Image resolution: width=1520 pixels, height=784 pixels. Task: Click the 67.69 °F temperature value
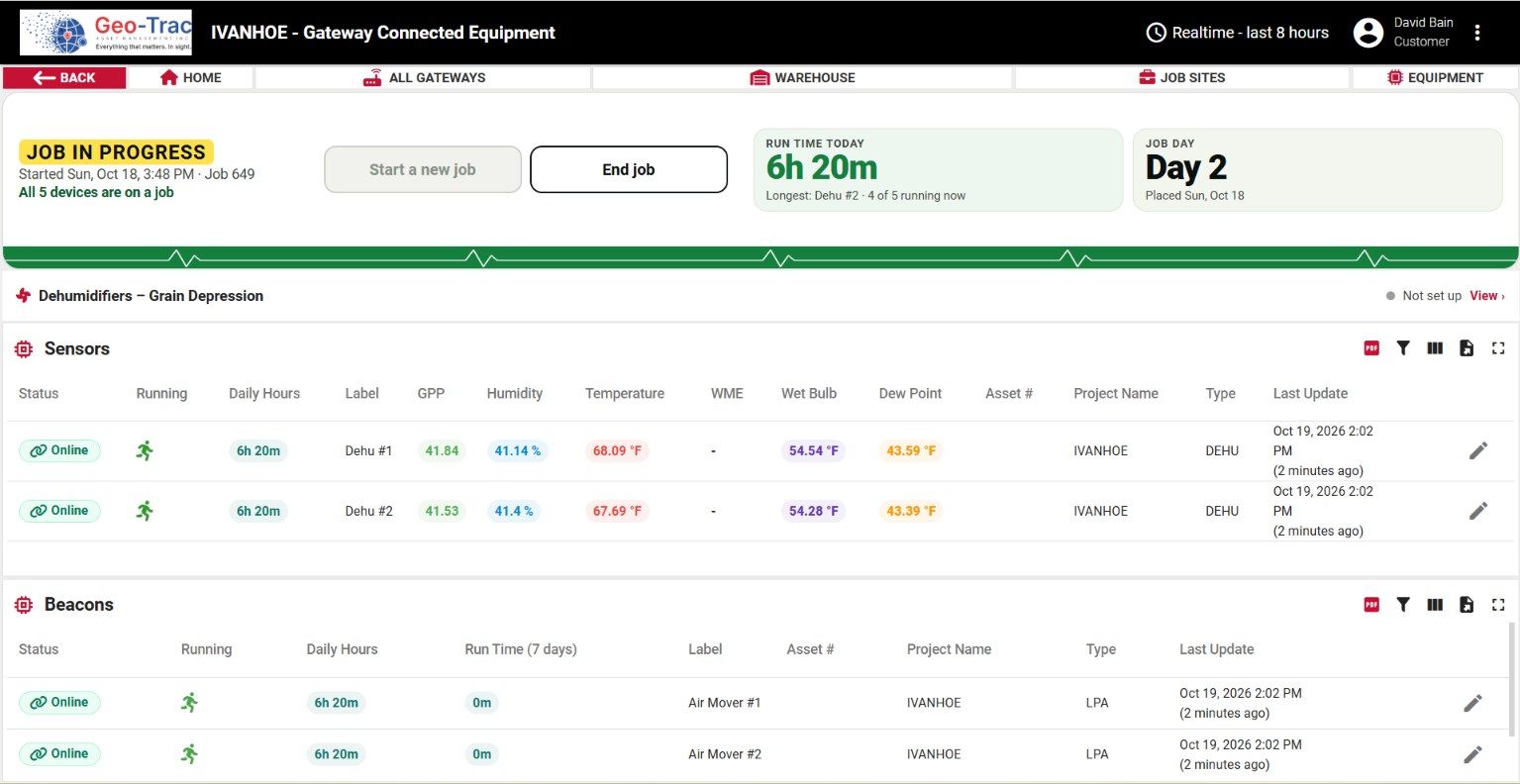click(617, 511)
